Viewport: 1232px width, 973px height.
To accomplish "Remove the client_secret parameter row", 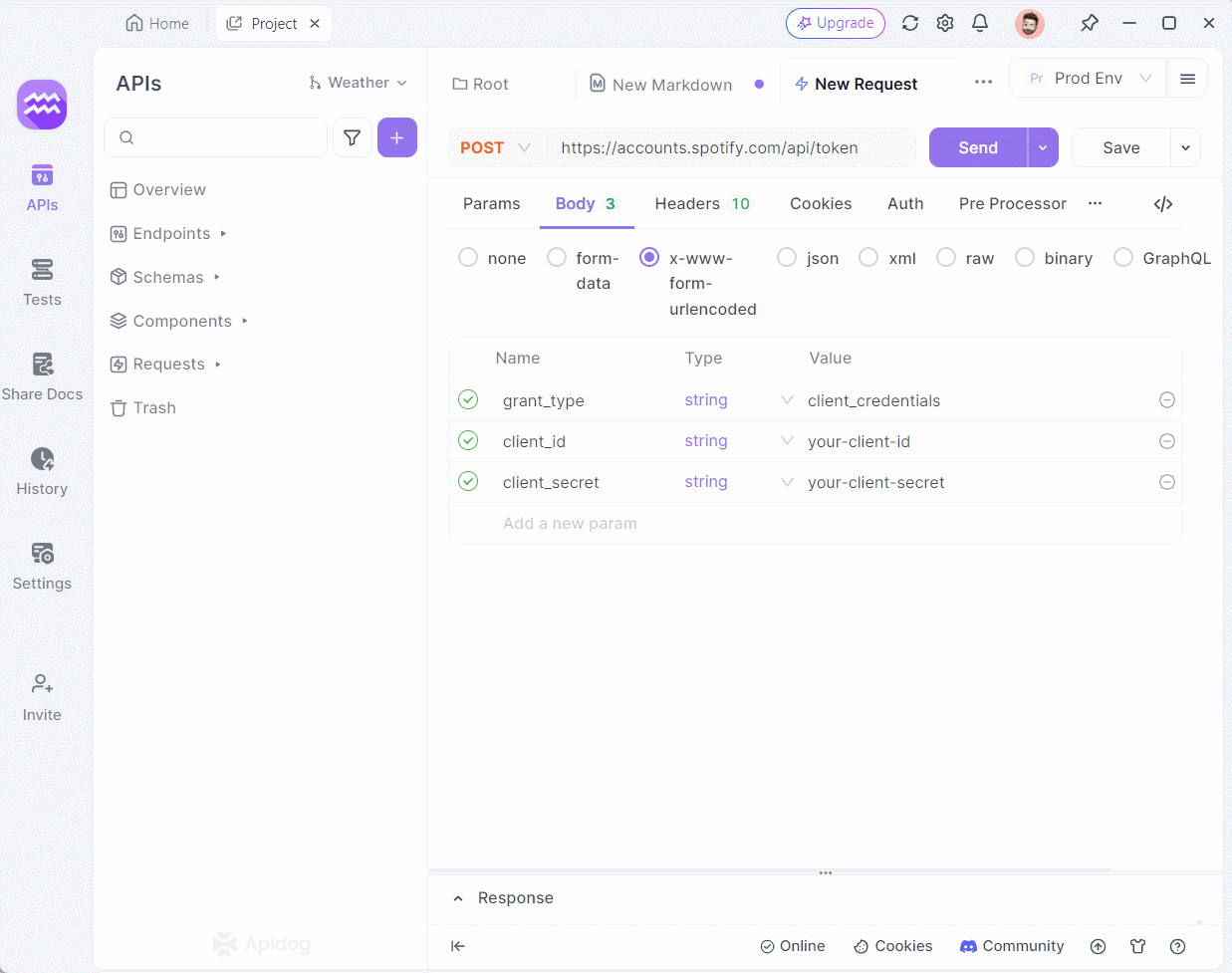I will pyautogui.click(x=1167, y=482).
